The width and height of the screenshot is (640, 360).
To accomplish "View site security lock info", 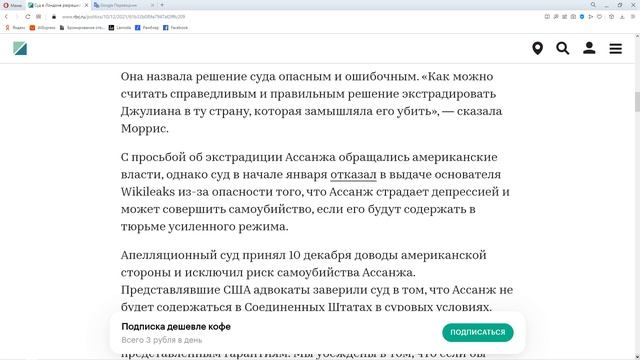I will point(53,17).
